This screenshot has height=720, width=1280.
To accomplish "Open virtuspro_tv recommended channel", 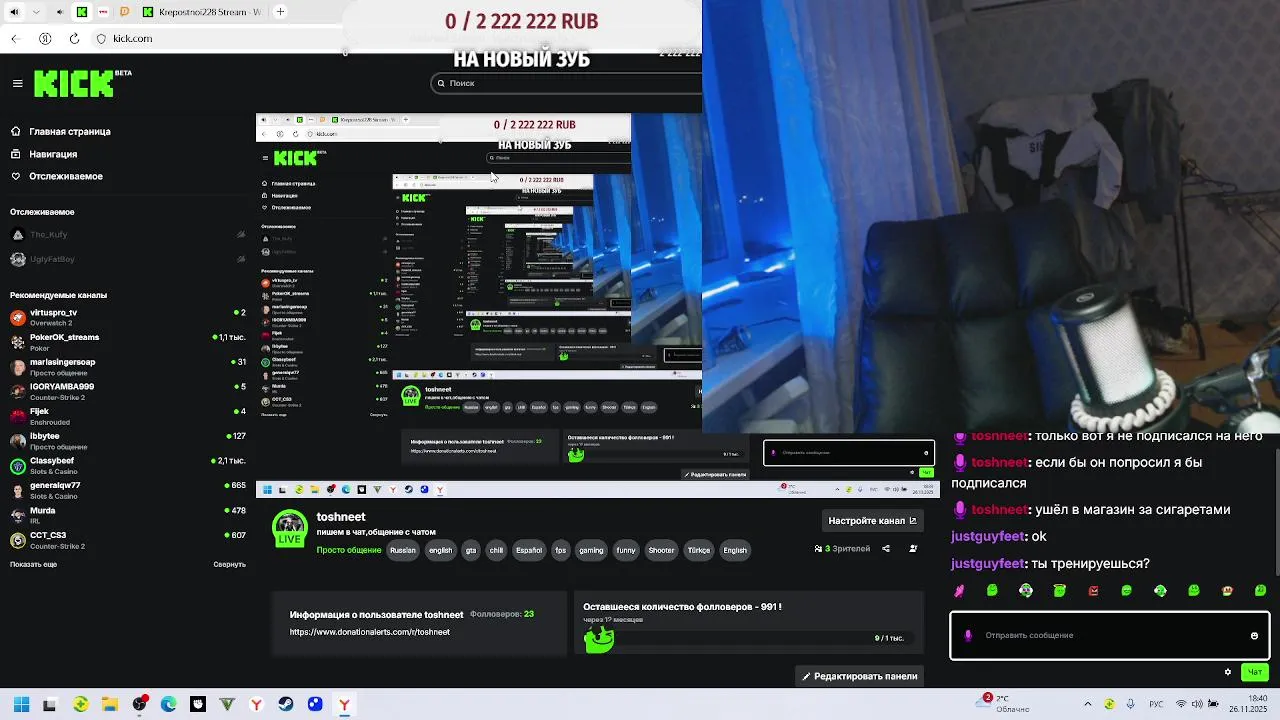I will click(127, 318).
